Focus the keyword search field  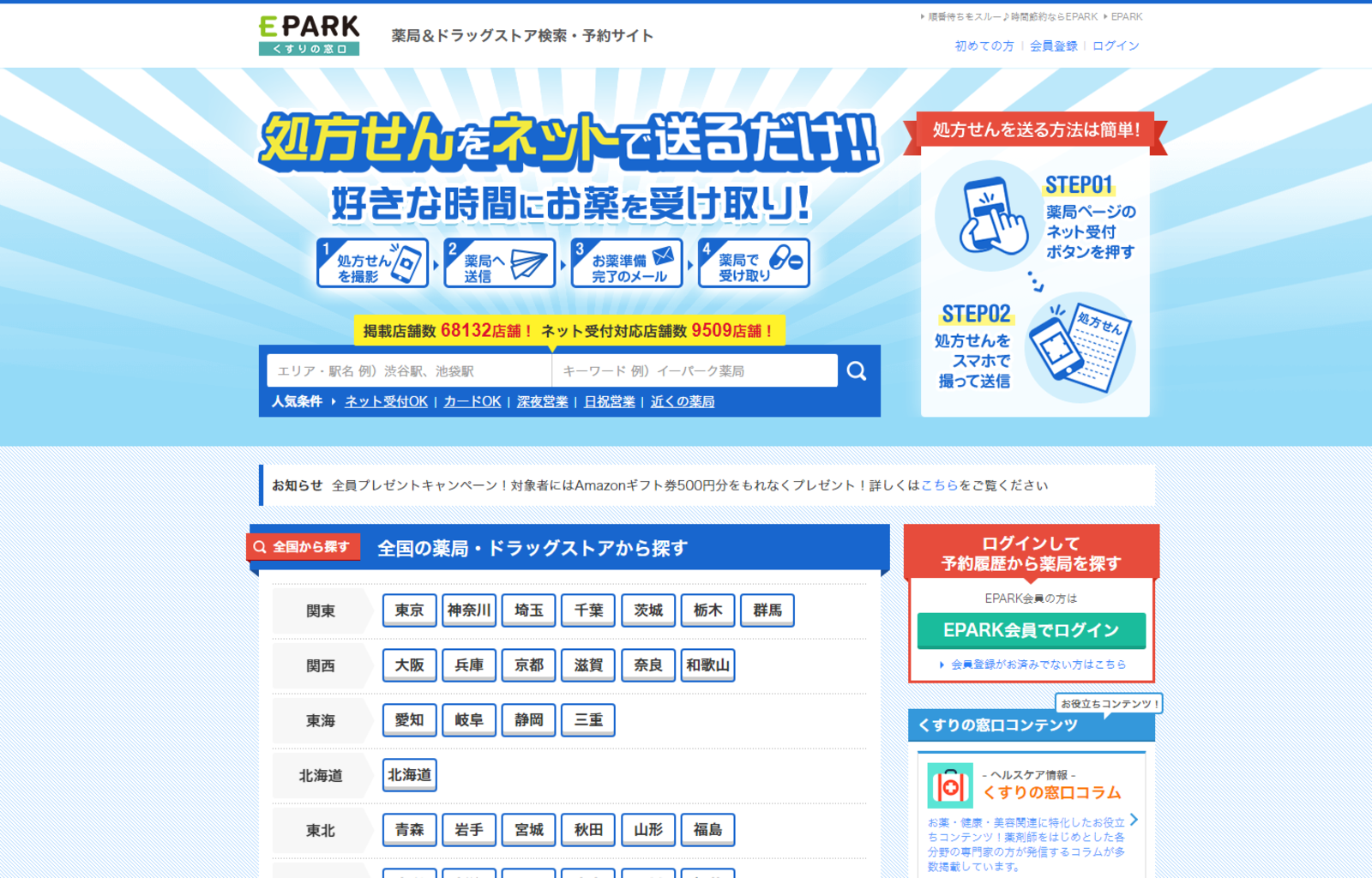click(x=695, y=370)
